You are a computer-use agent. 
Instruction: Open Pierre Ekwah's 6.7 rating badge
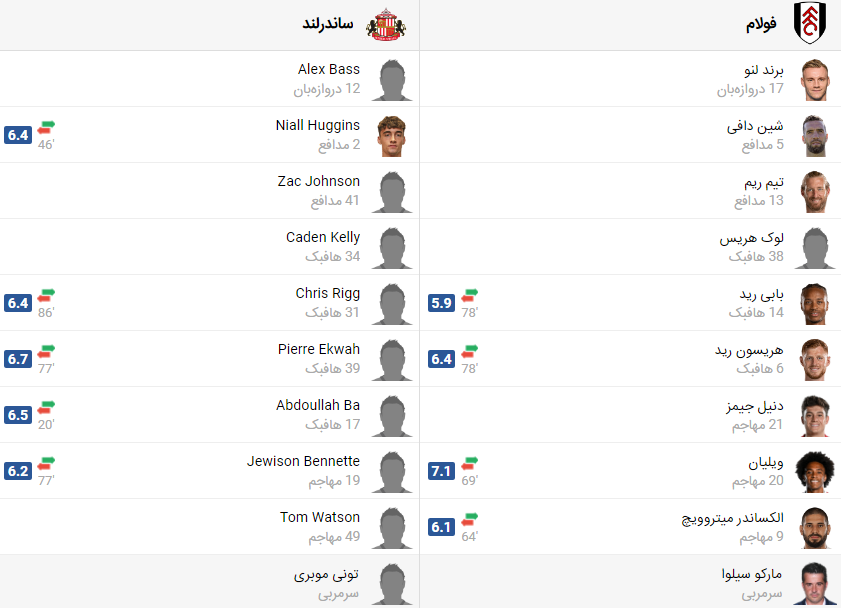point(18,359)
